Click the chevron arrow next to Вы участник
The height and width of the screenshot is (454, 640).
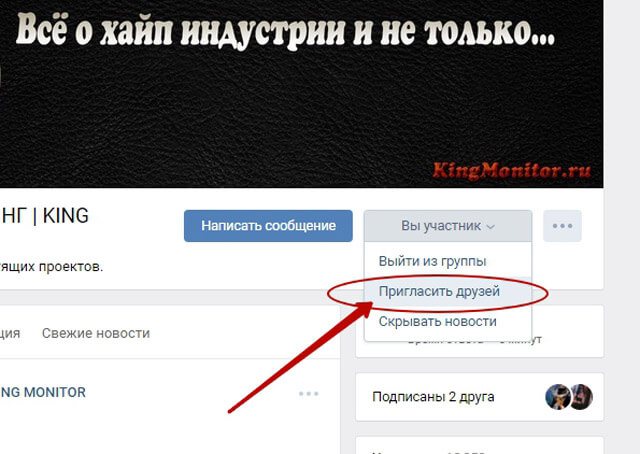(x=491, y=227)
